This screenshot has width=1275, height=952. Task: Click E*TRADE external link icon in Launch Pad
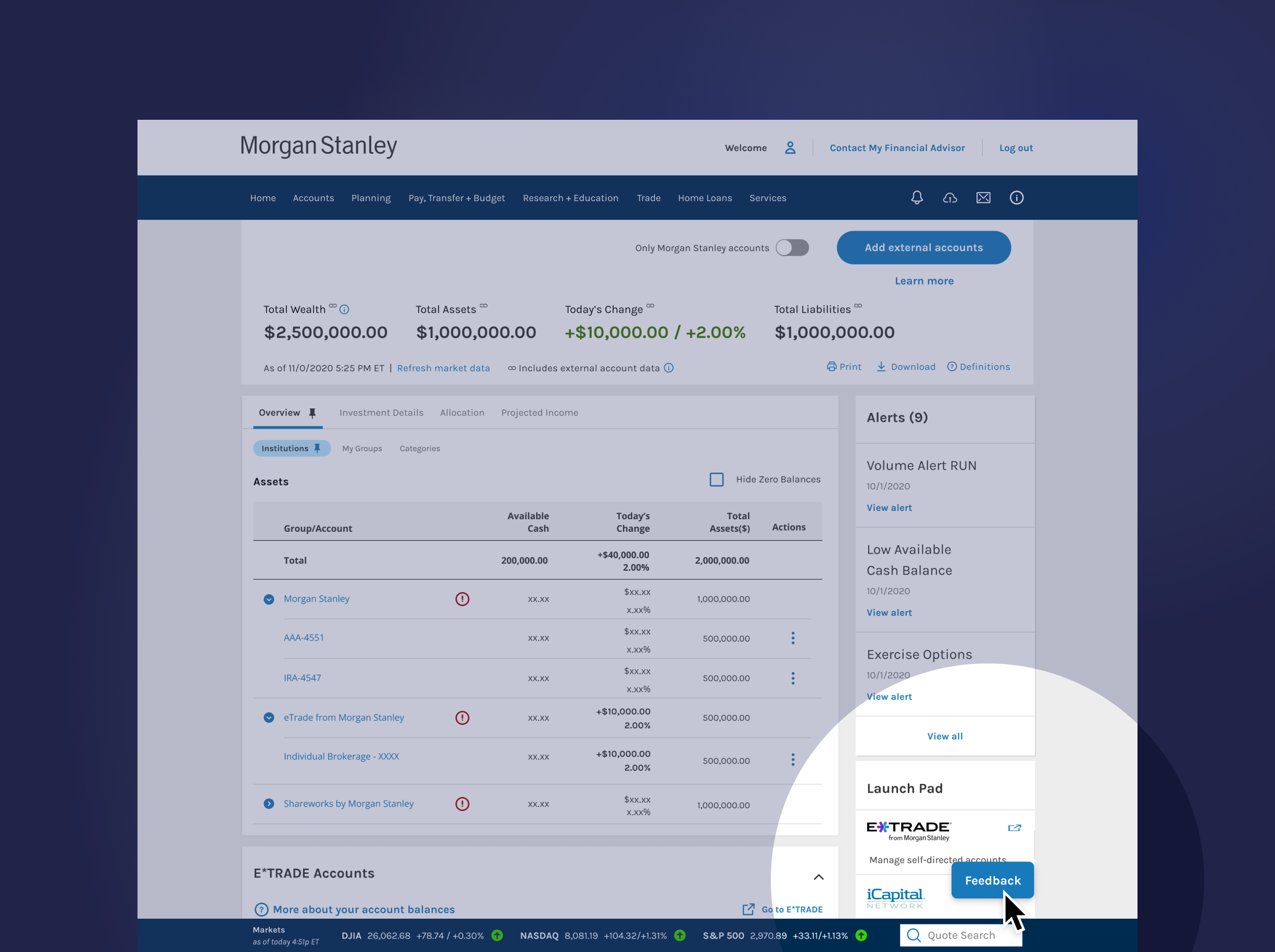(1015, 828)
